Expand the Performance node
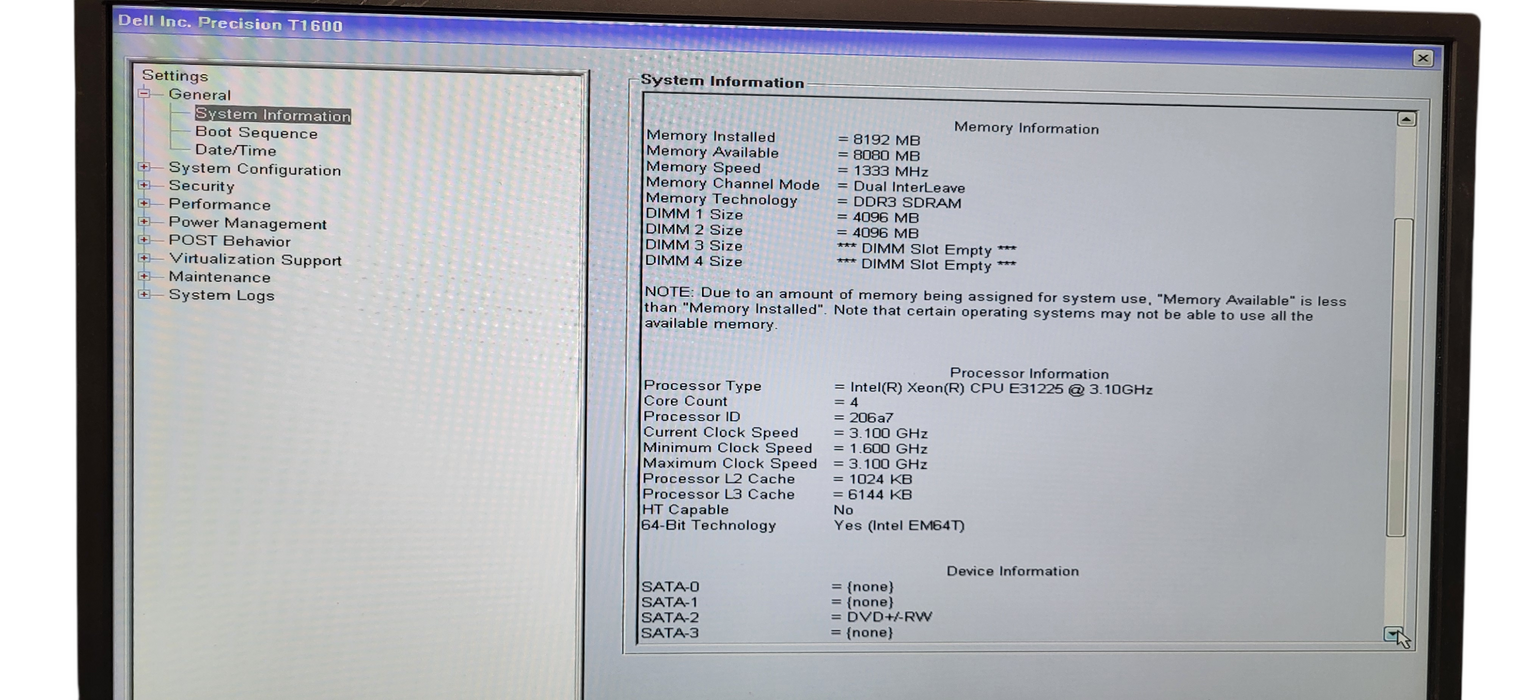Viewport: 1515px width, 700px height. pyautogui.click(x=144, y=203)
